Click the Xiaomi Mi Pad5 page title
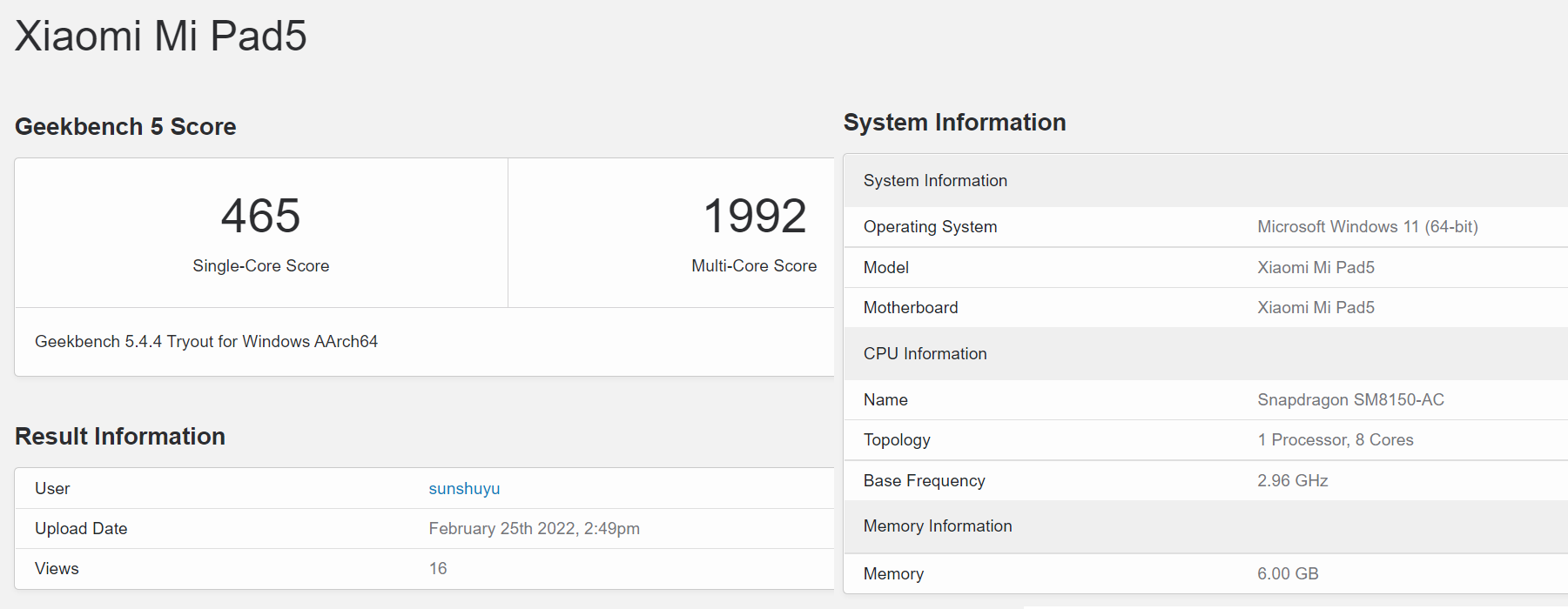 point(161,37)
